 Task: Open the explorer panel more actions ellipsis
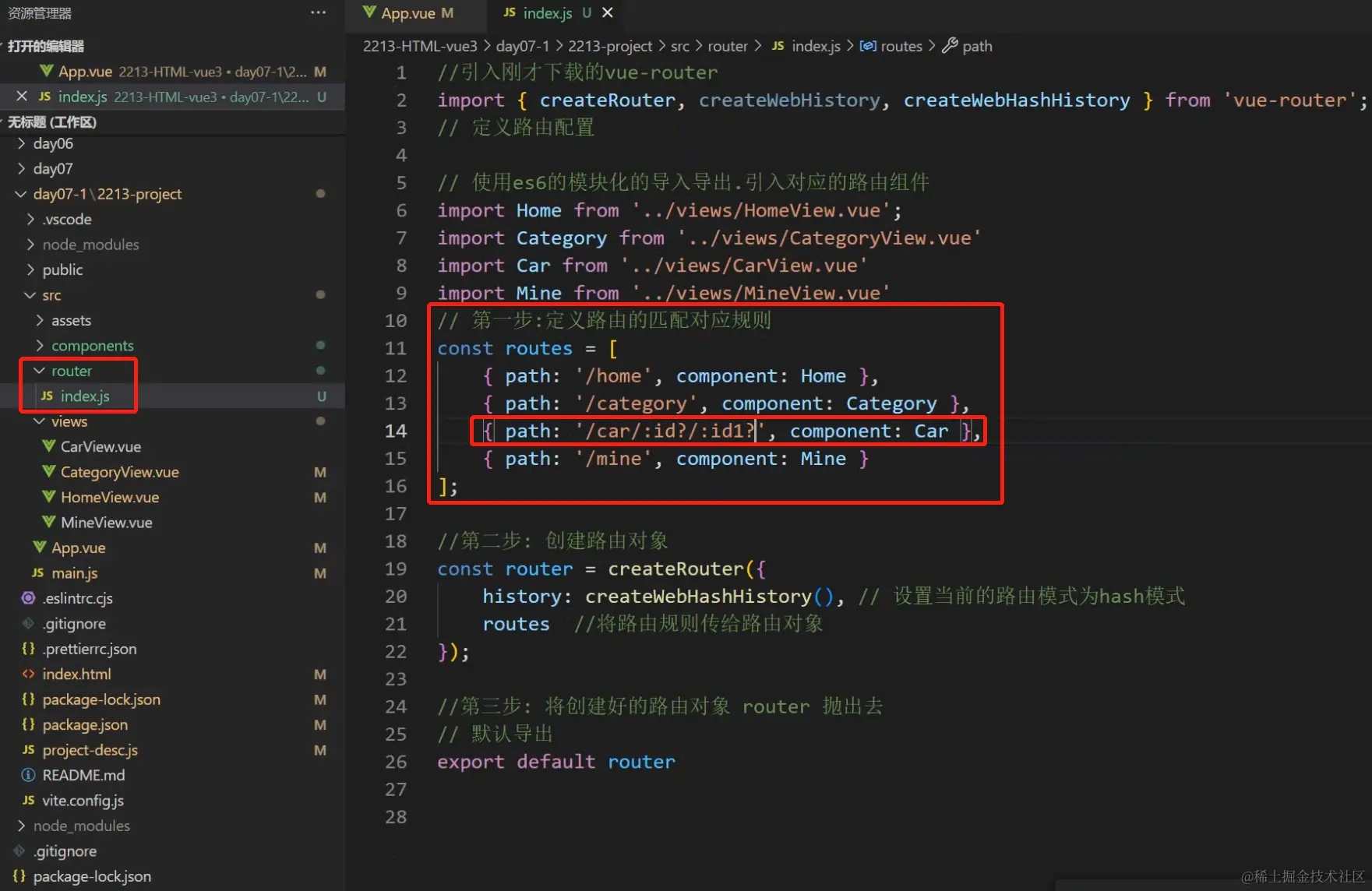click(x=318, y=12)
